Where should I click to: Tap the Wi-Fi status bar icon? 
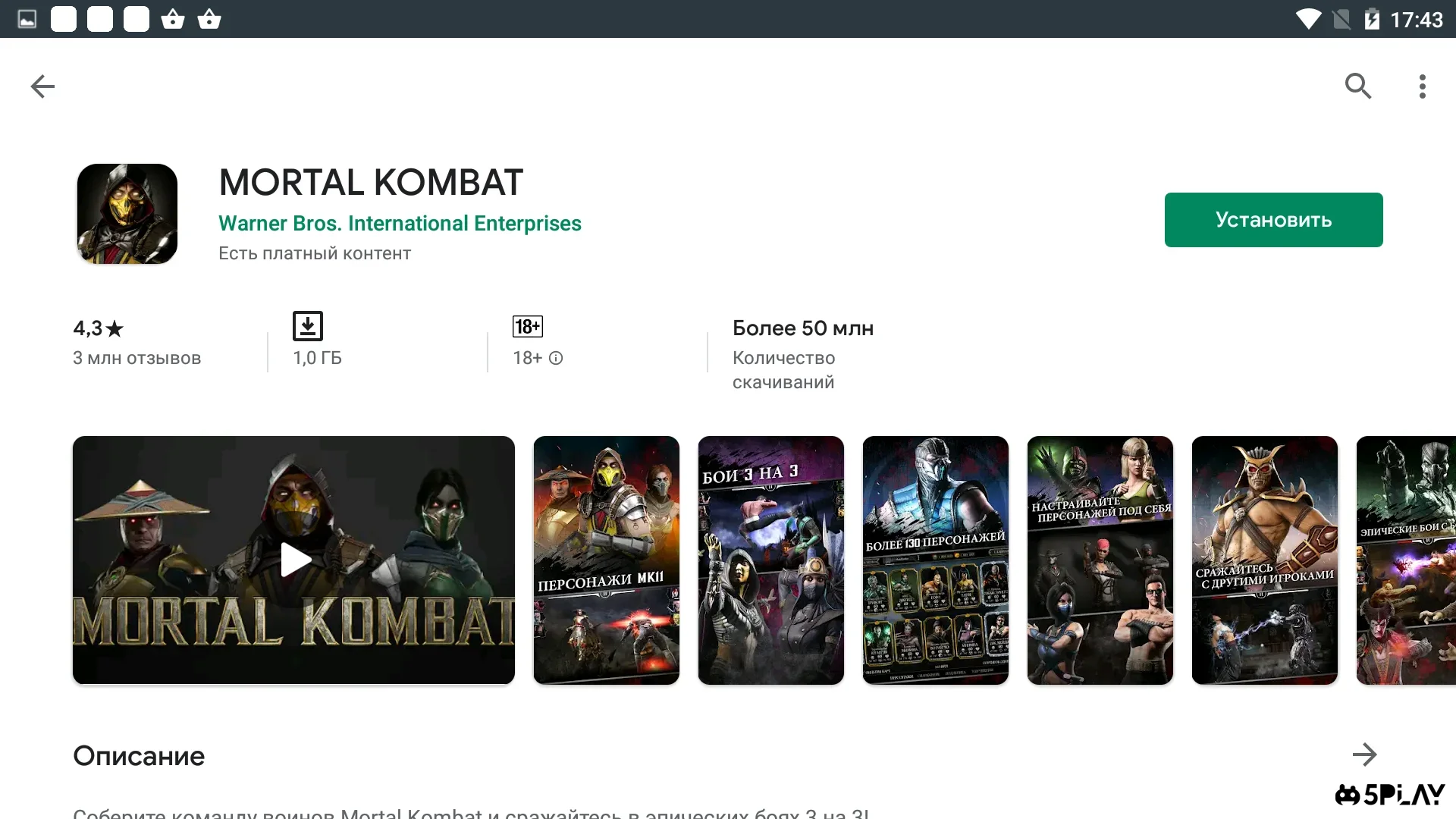pos(1307,19)
